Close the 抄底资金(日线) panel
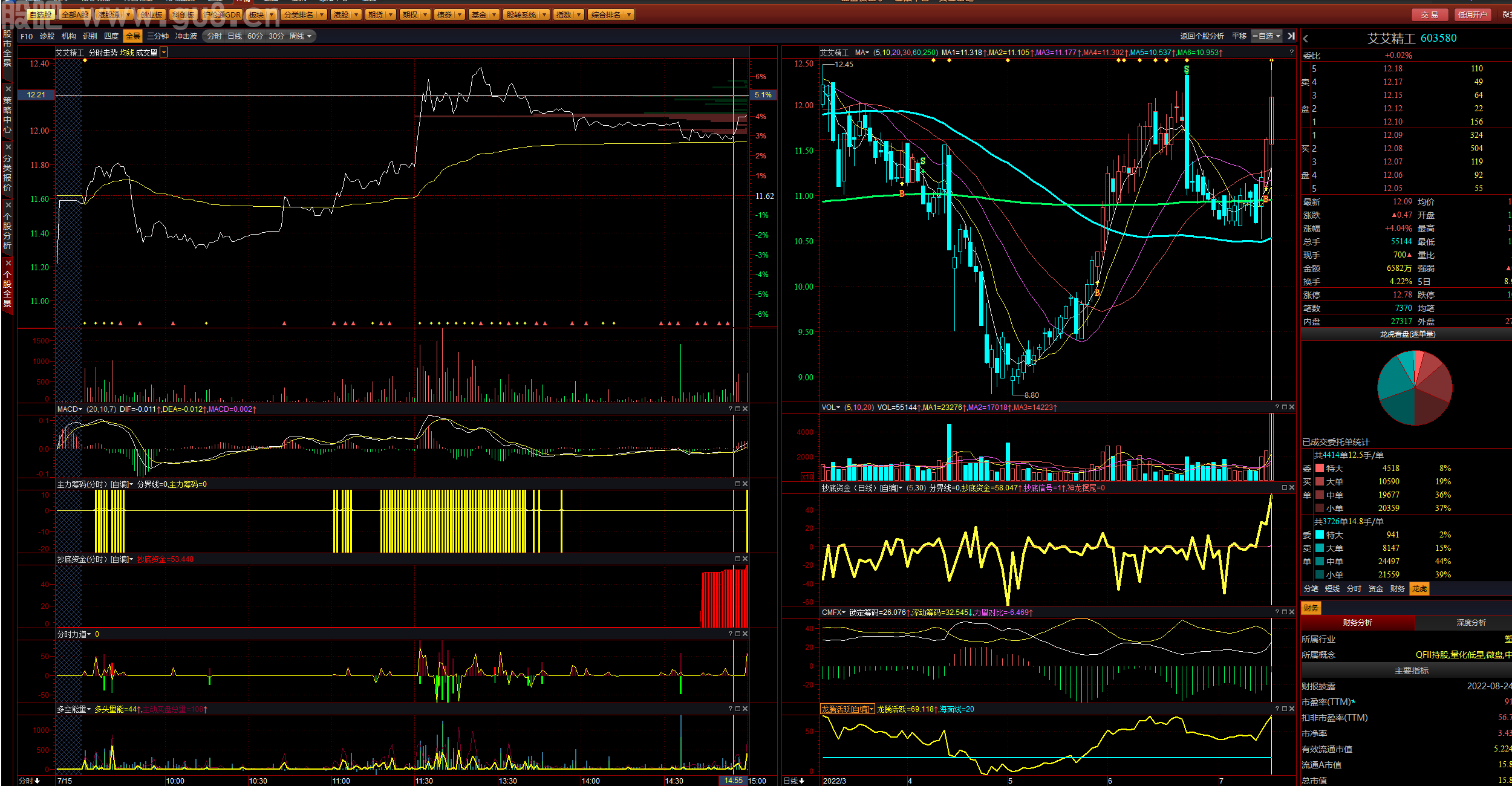Viewport: 1512px width, 786px height. (1292, 487)
